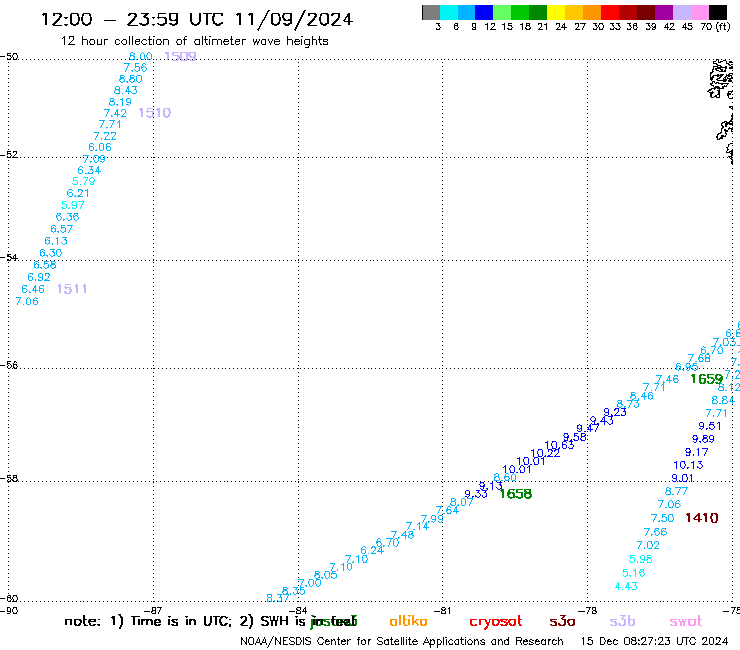Click the '10.63' wave height value

click(x=559, y=445)
